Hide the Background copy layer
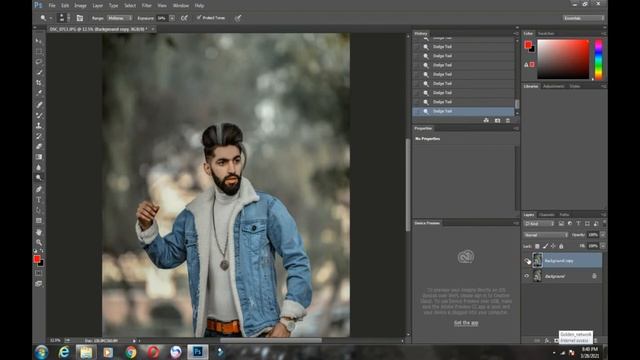Image resolution: width=640 pixels, height=360 pixels. tap(527, 261)
